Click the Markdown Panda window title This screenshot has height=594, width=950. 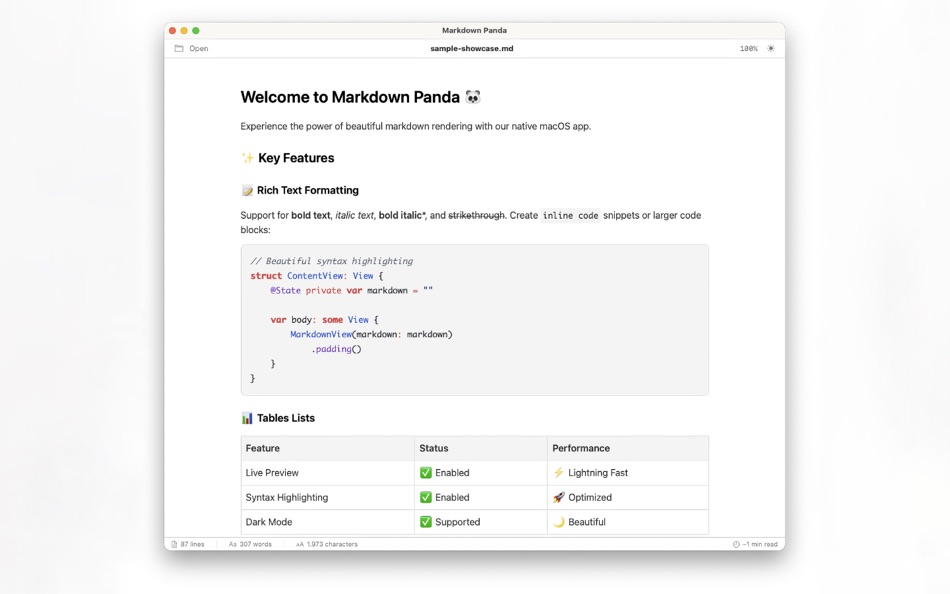(474, 30)
